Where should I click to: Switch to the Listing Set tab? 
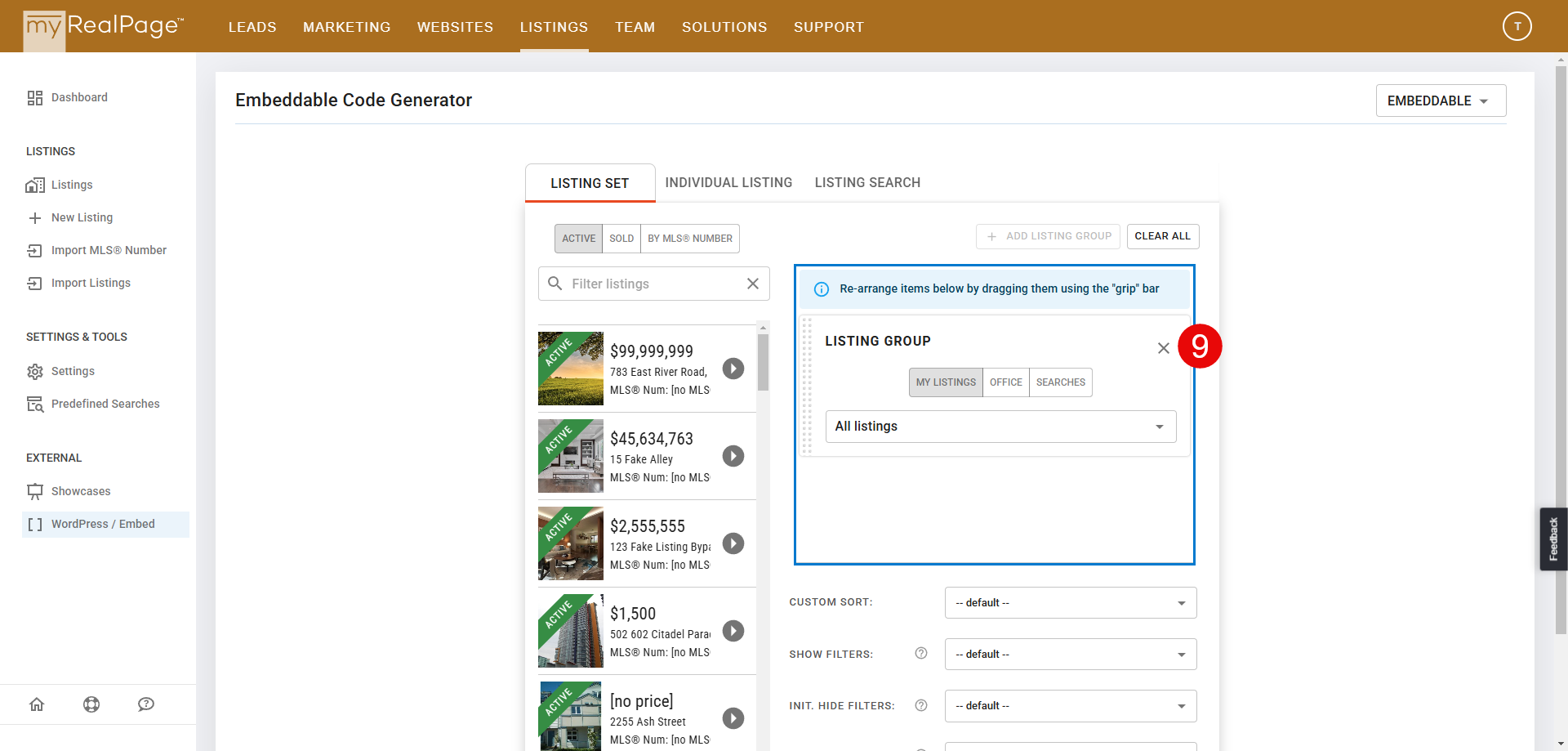click(x=590, y=183)
